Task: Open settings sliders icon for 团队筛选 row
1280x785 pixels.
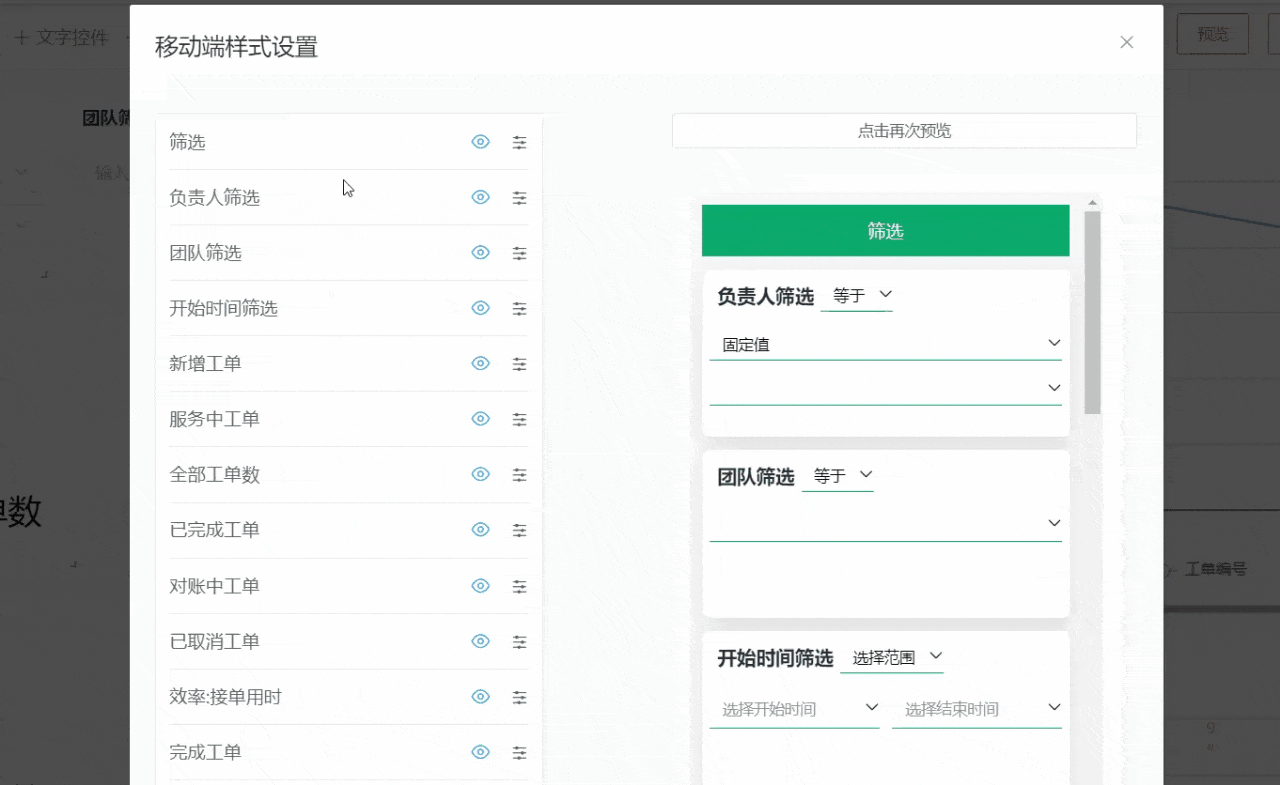Action: pyautogui.click(x=520, y=253)
